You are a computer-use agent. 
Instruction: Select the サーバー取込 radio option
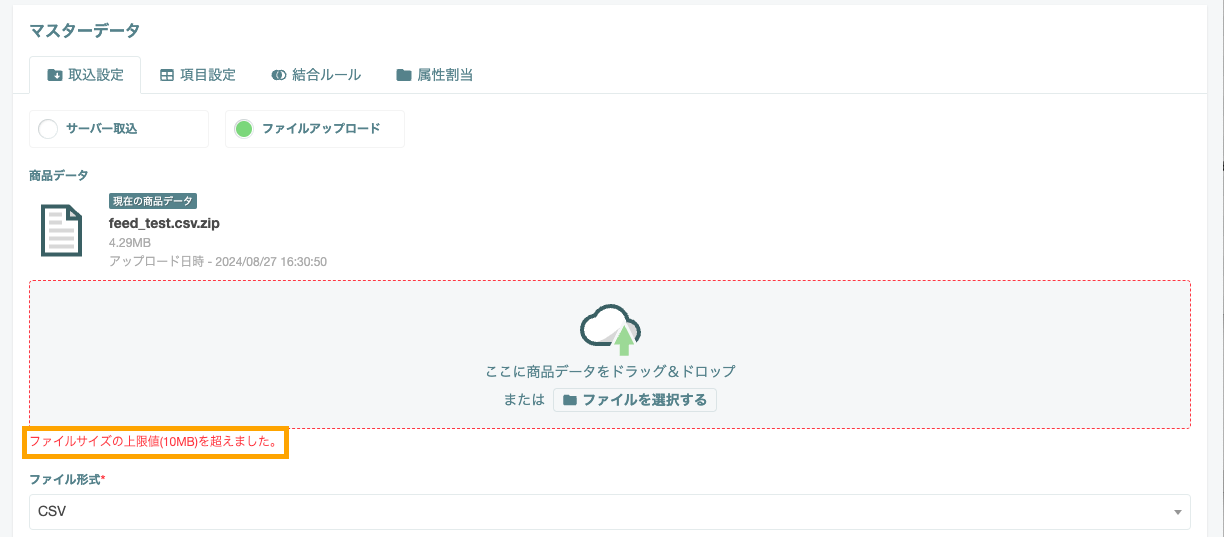(x=119, y=129)
